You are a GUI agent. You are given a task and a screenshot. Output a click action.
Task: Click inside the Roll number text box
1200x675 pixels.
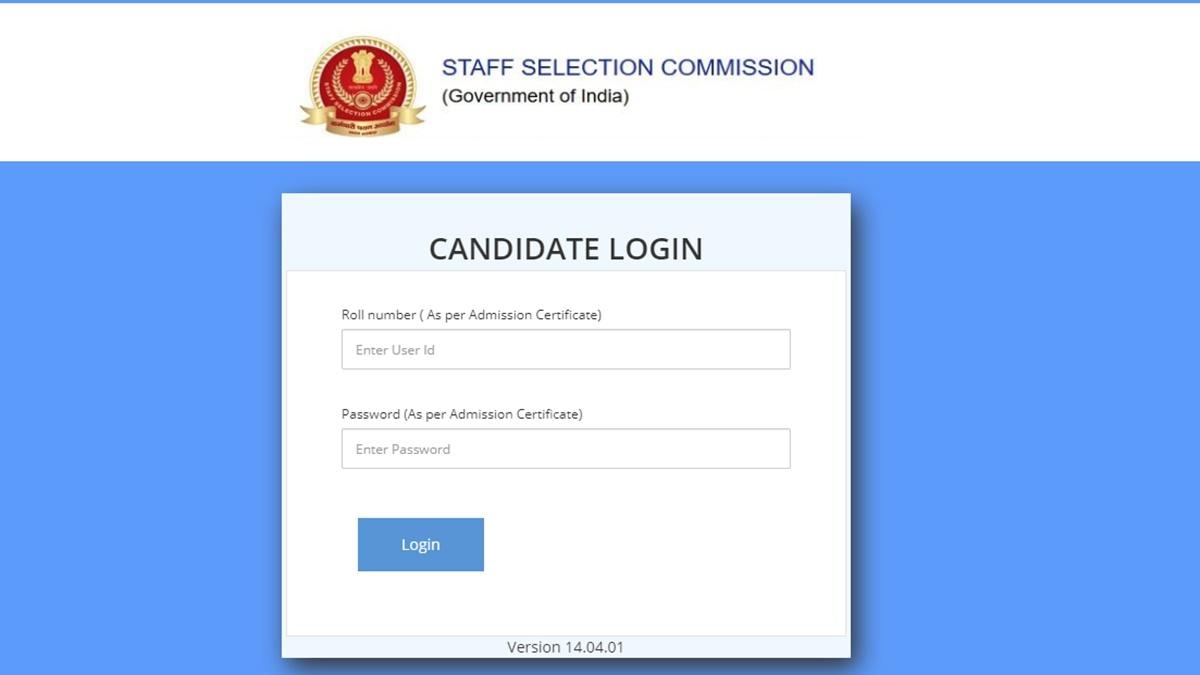(x=565, y=349)
